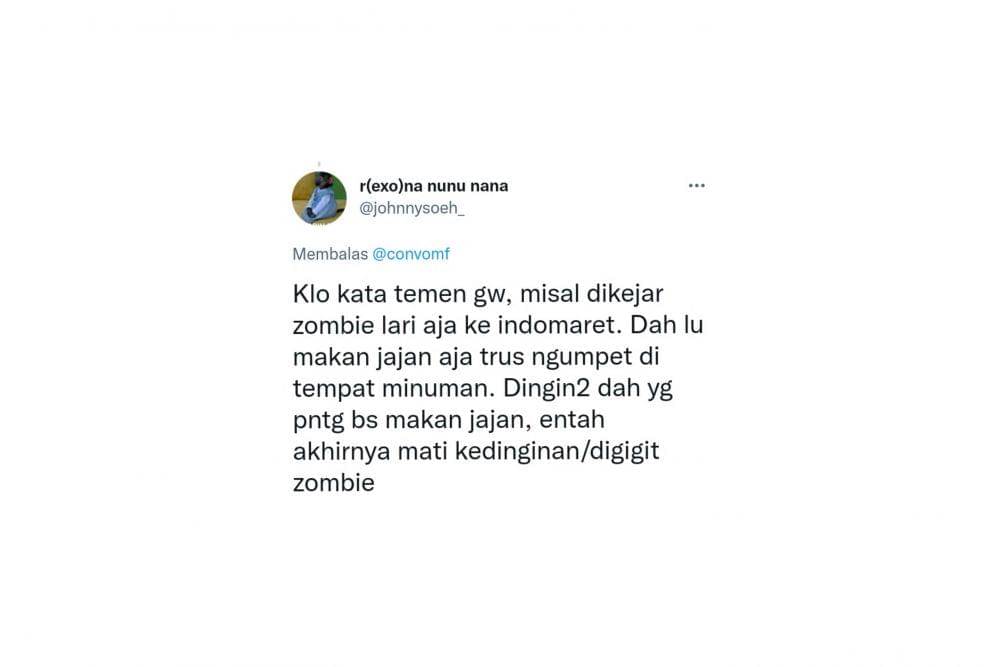
Task: Click the word pntg in the tweet
Action: point(318,421)
